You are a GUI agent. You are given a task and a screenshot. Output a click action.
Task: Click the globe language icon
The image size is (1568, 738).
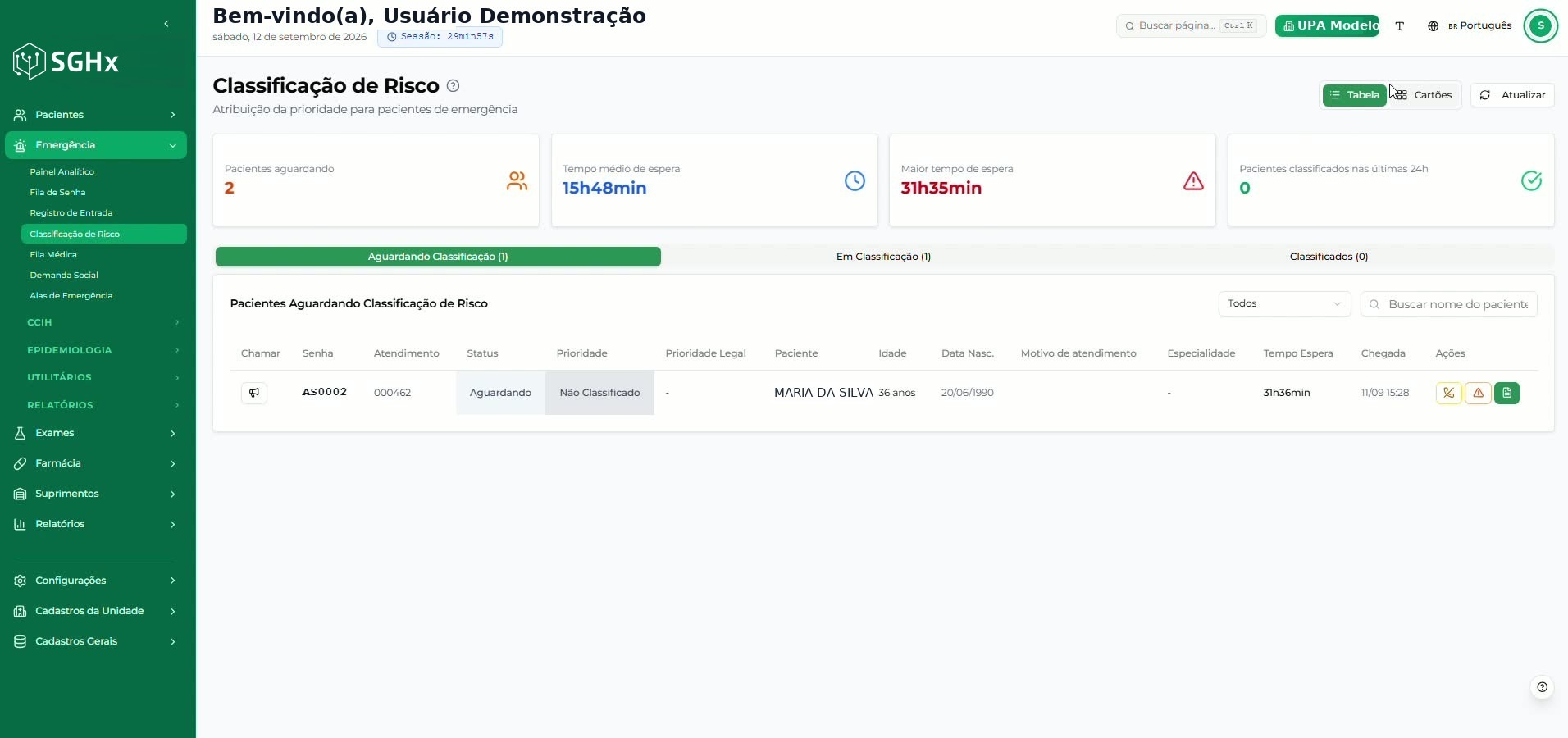click(x=1434, y=26)
